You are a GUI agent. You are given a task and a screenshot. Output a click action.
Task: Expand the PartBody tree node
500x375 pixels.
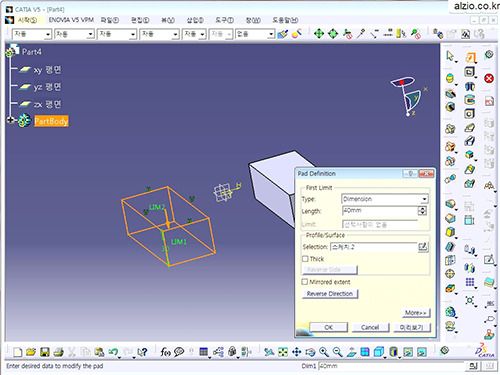tap(10, 120)
